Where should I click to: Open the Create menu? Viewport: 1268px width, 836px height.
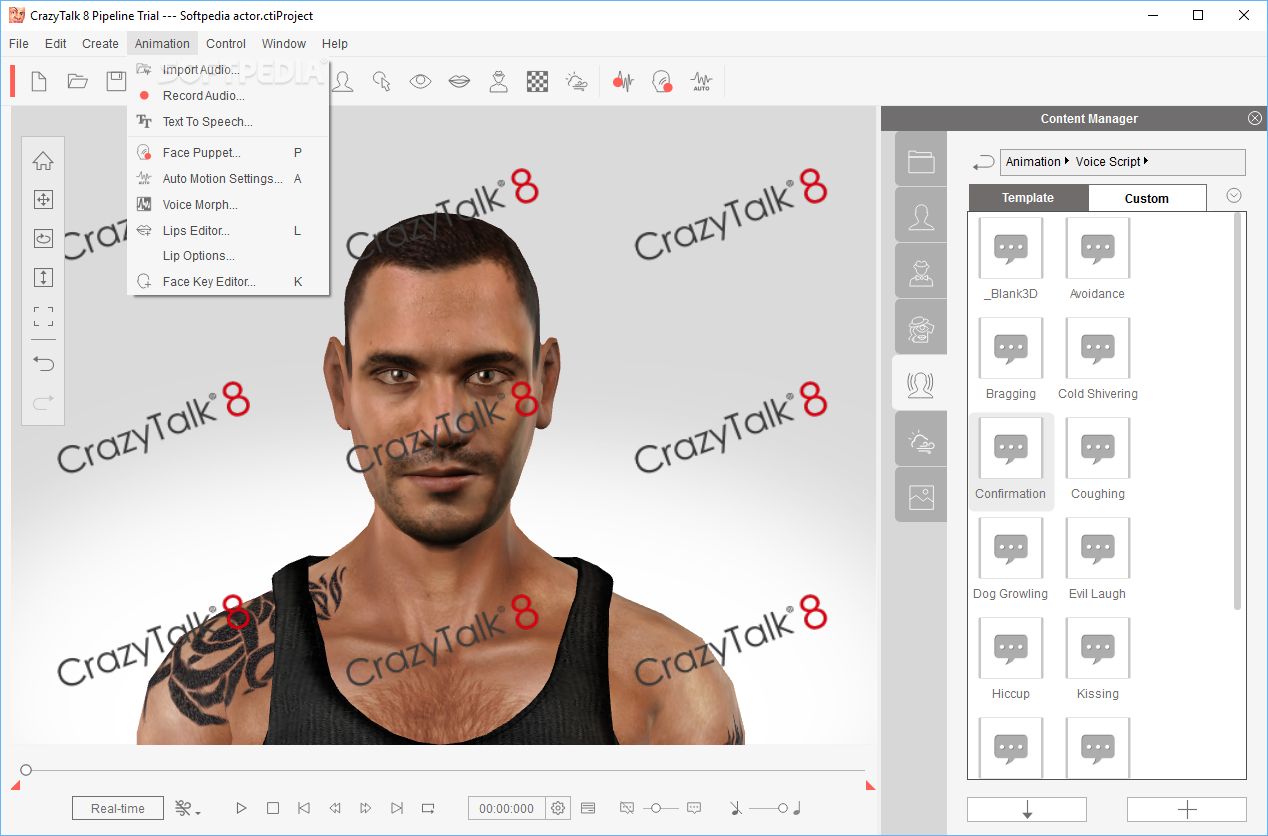[x=100, y=43]
